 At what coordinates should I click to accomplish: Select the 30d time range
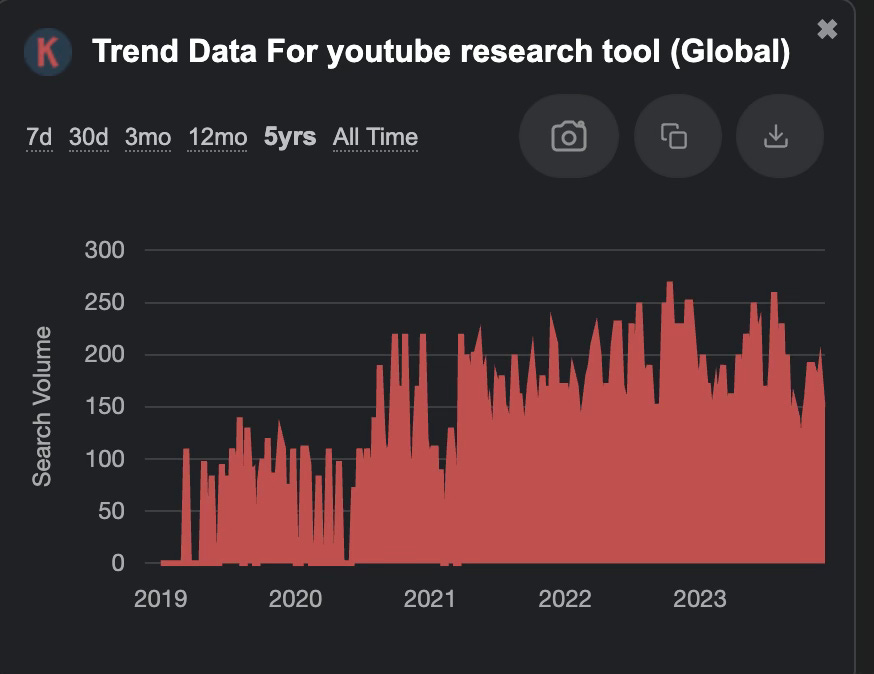point(89,137)
